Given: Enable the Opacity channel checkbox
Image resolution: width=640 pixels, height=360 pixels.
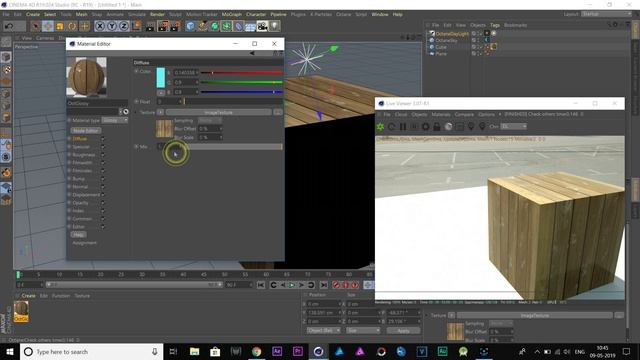Looking at the screenshot, I should click(103, 203).
